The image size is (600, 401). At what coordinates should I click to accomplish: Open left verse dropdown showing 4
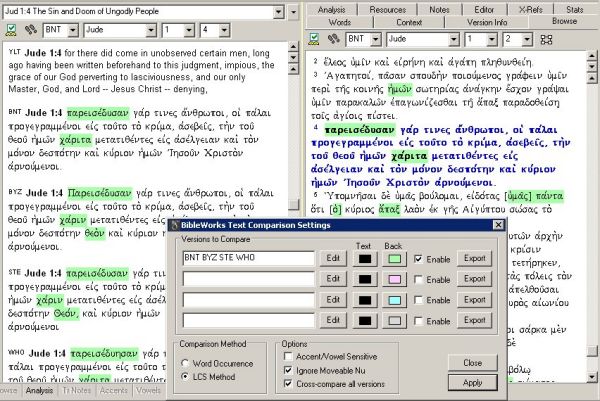[x=225, y=30]
